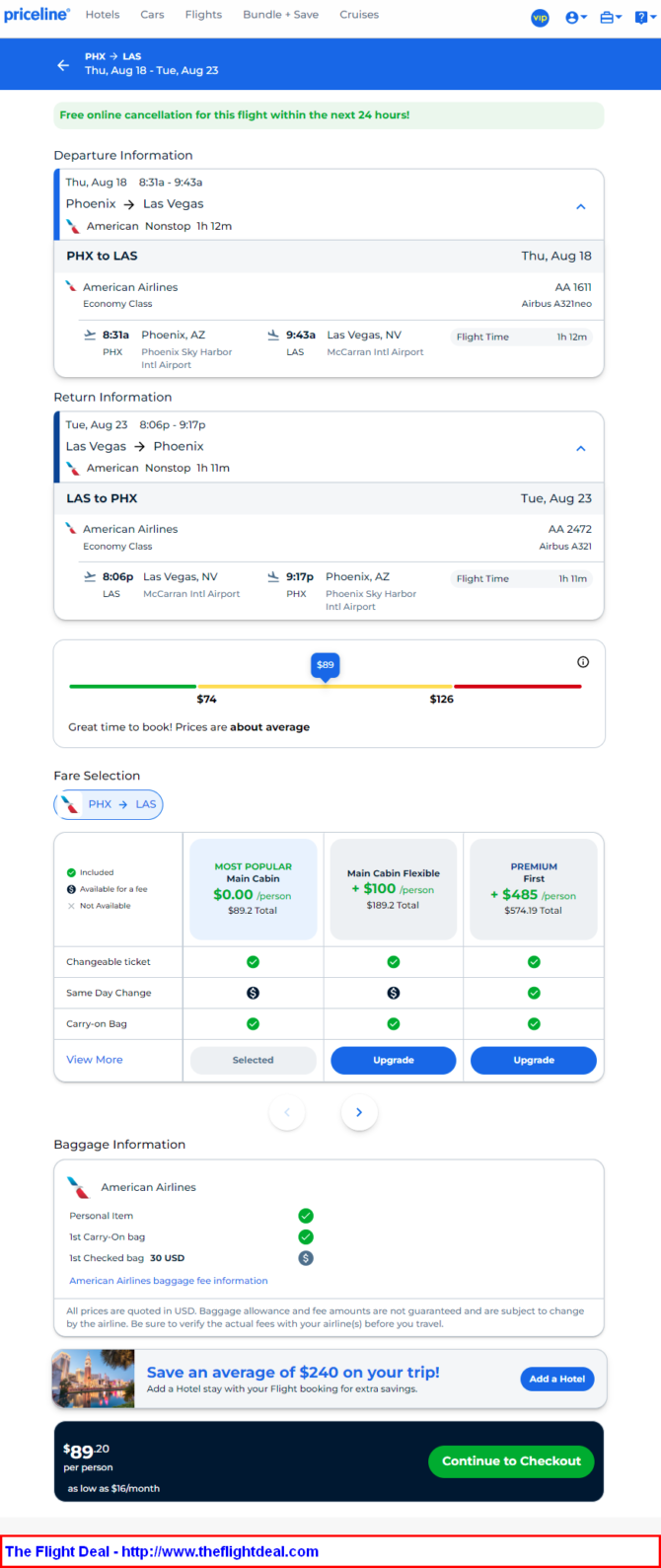
Task: Choose the Main Cabin fare card
Action: 253,889
